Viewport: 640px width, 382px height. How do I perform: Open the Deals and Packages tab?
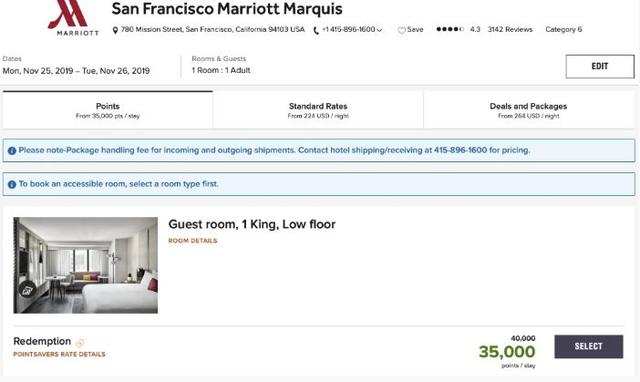click(529, 110)
